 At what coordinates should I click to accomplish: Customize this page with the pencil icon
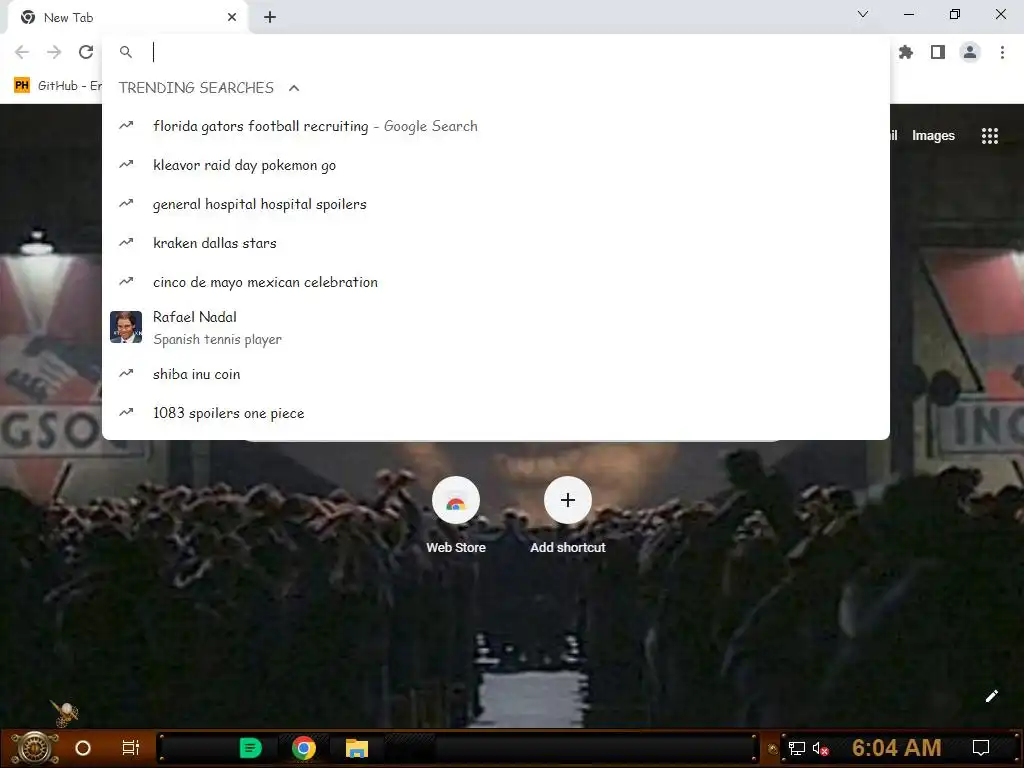[991, 696]
